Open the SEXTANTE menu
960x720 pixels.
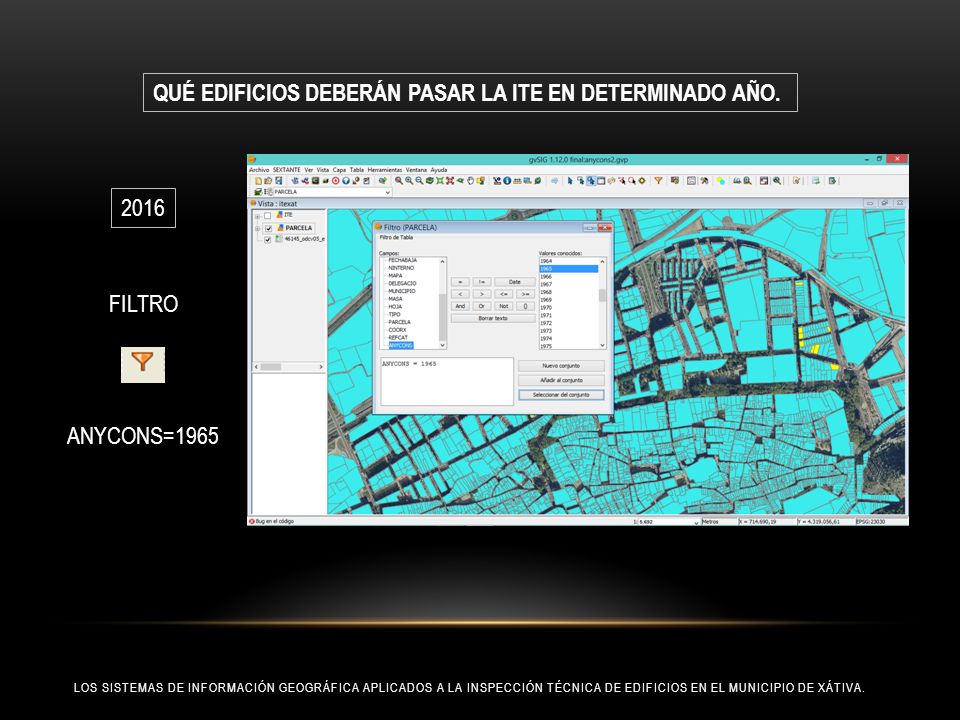(x=287, y=170)
